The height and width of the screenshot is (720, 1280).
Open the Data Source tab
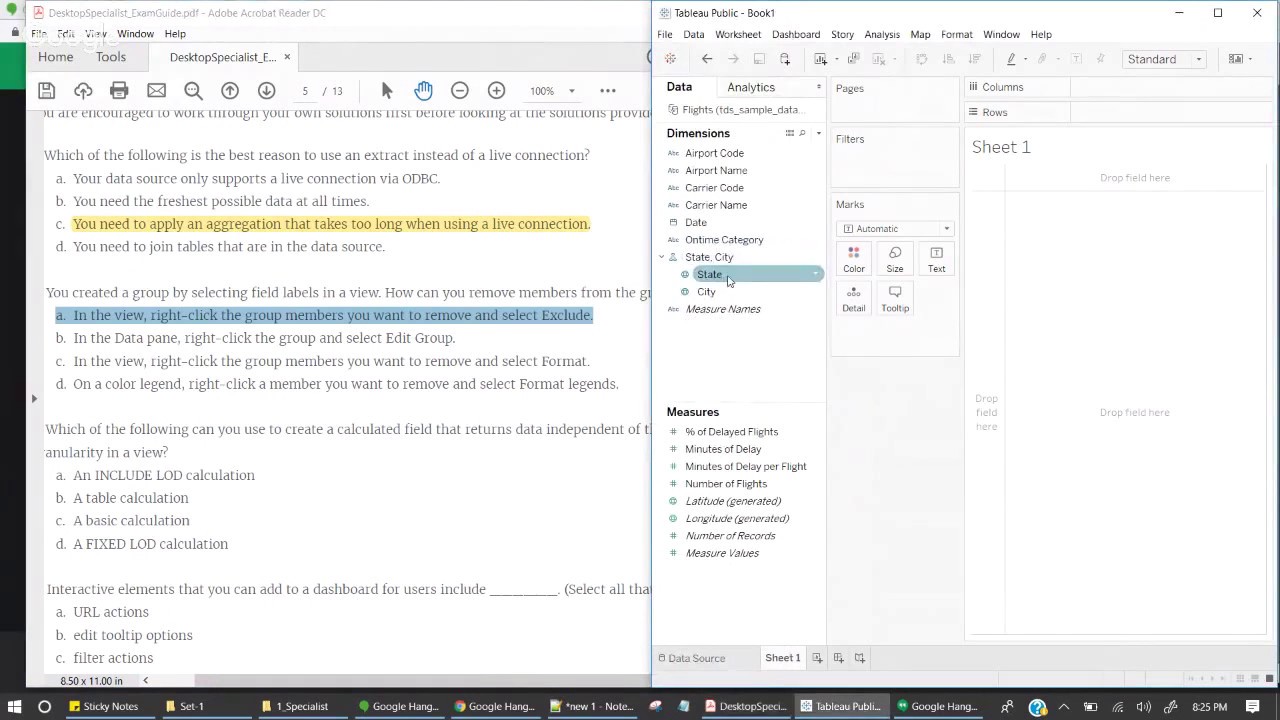click(692, 658)
